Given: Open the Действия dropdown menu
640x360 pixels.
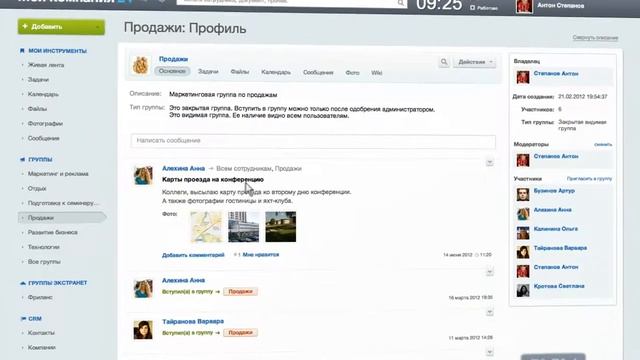Looking at the screenshot, I should tap(474, 62).
